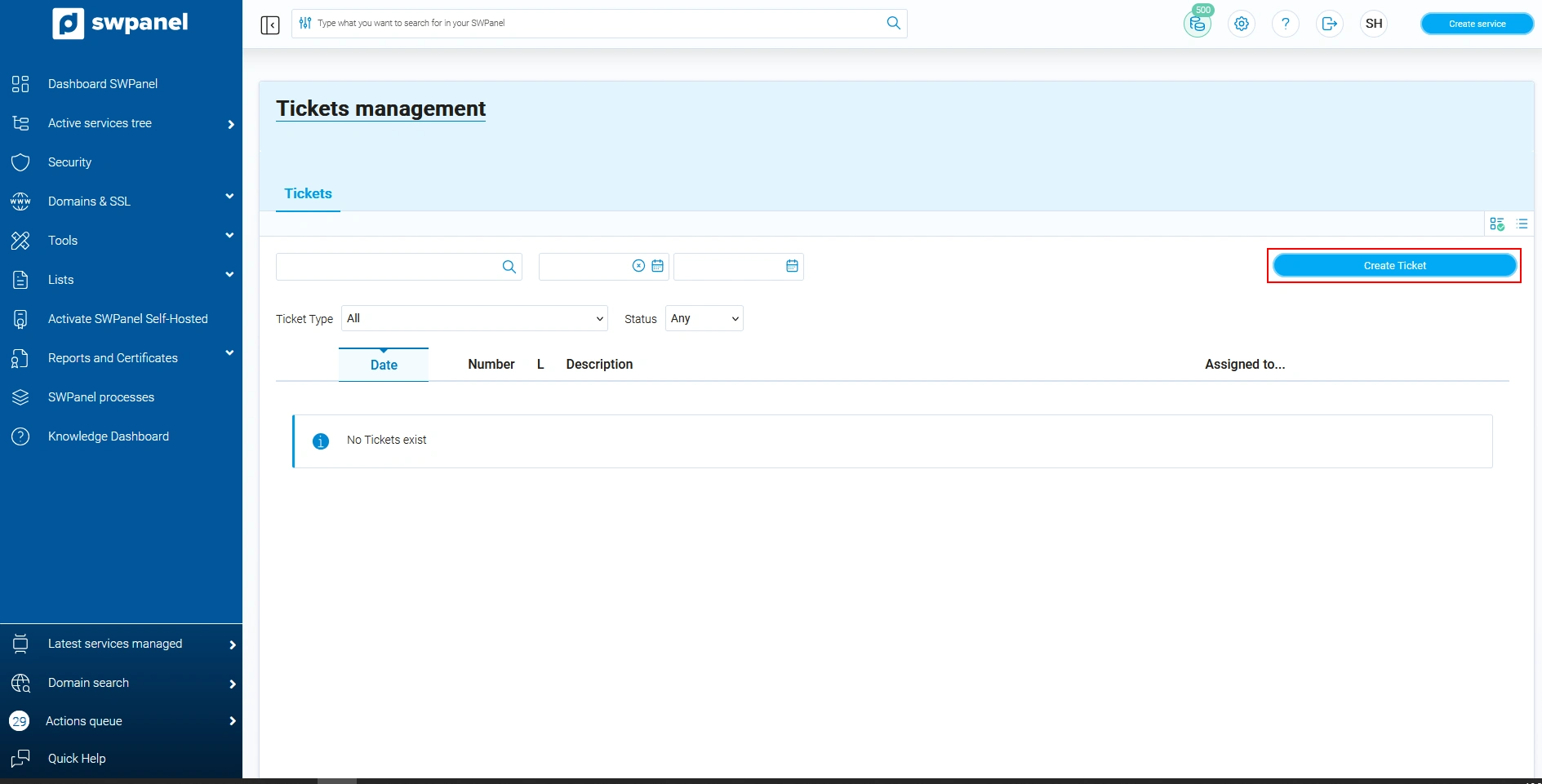Switch to the list view icon
Screen dimensions: 1542x784
coord(1522,224)
